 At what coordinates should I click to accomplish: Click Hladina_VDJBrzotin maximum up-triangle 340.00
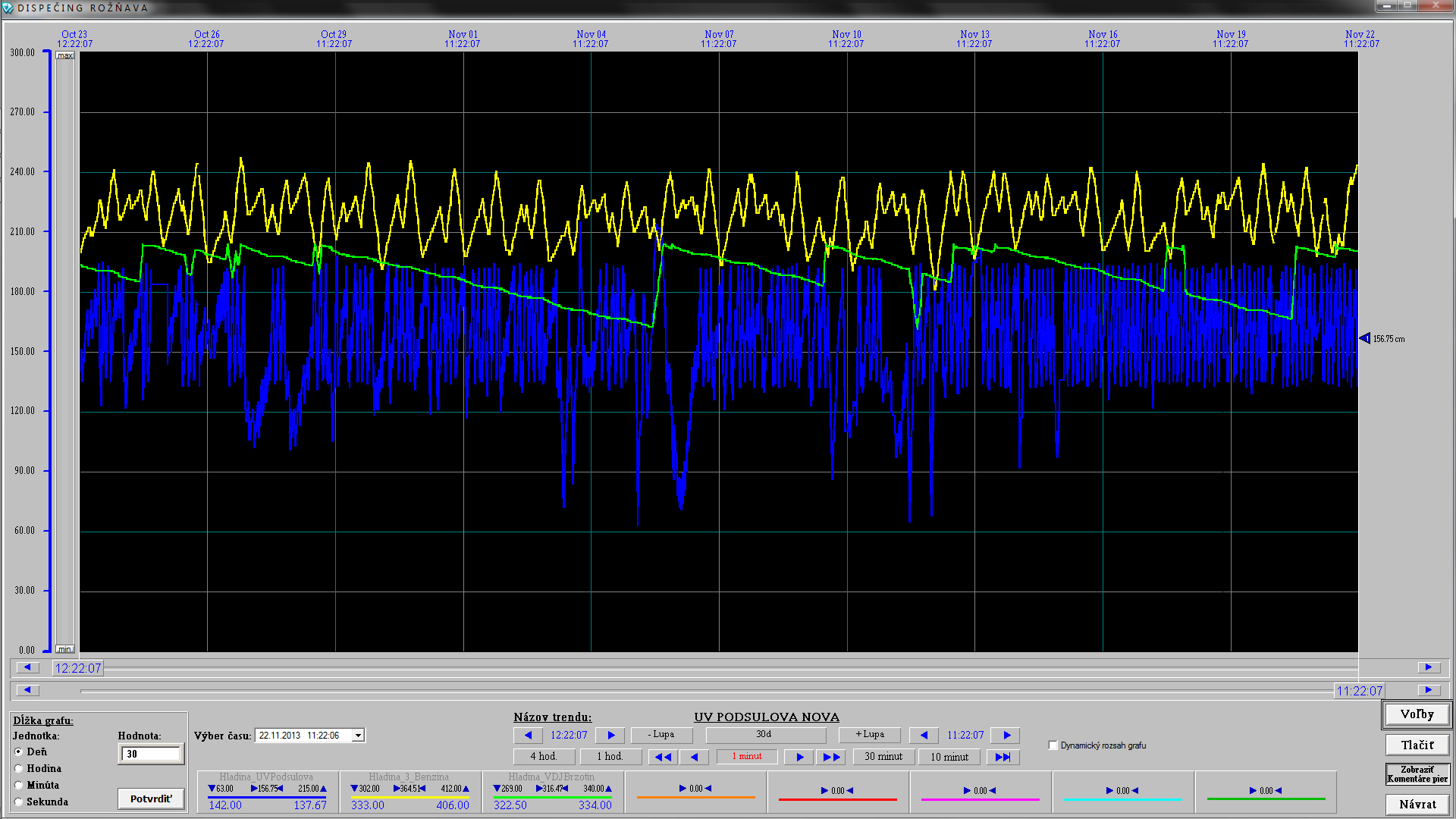tap(608, 789)
